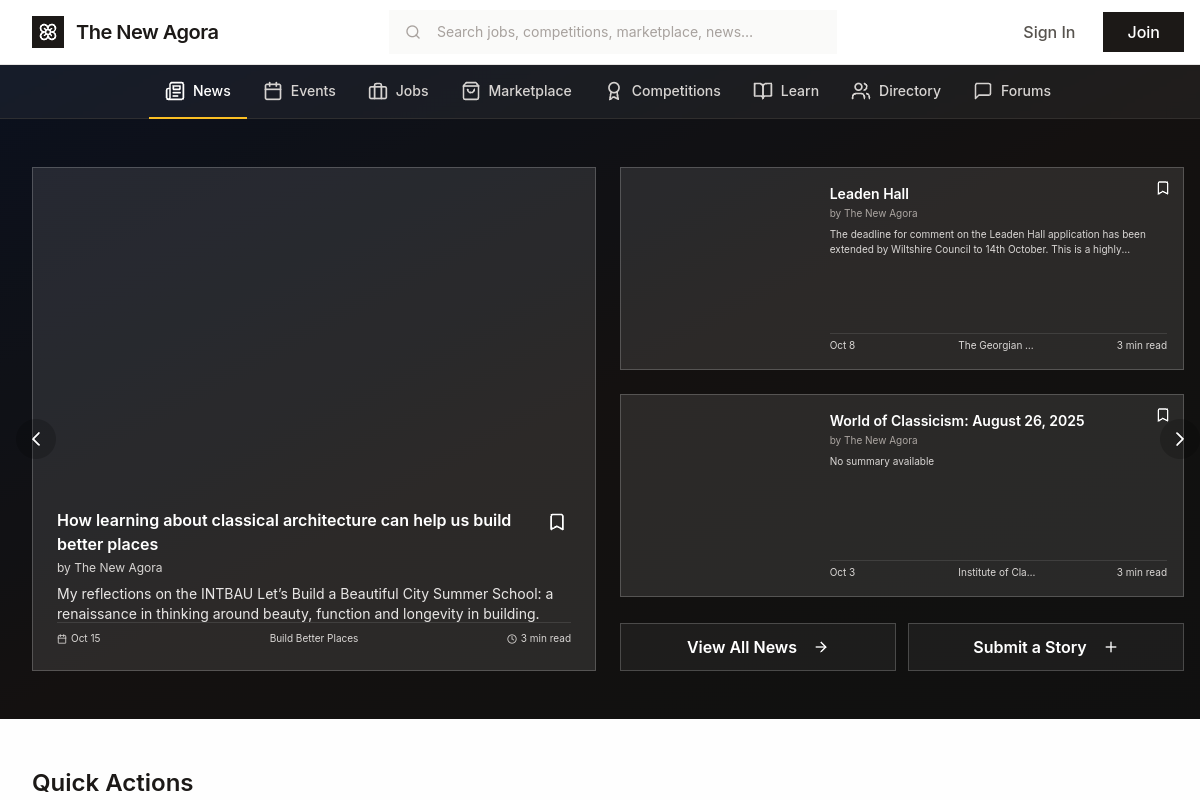
Task: Go to the Directory tab
Action: pos(896,91)
